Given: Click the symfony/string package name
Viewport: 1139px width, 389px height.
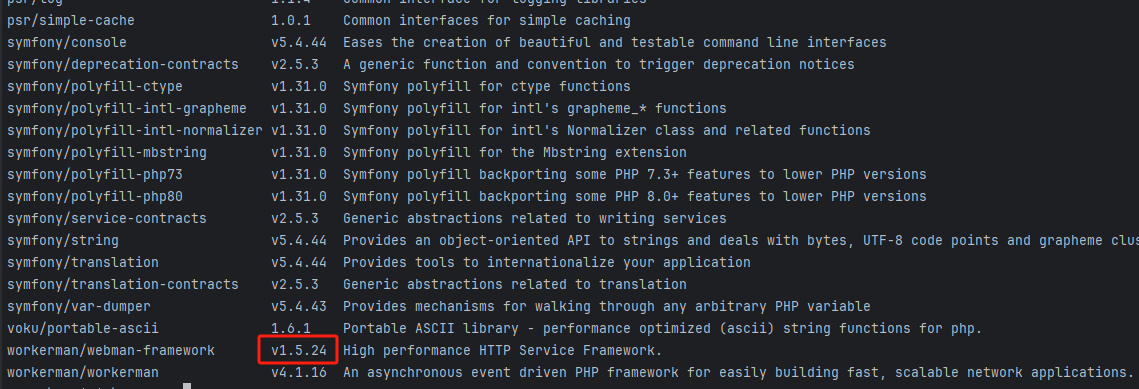Looking at the screenshot, I should [62, 240].
